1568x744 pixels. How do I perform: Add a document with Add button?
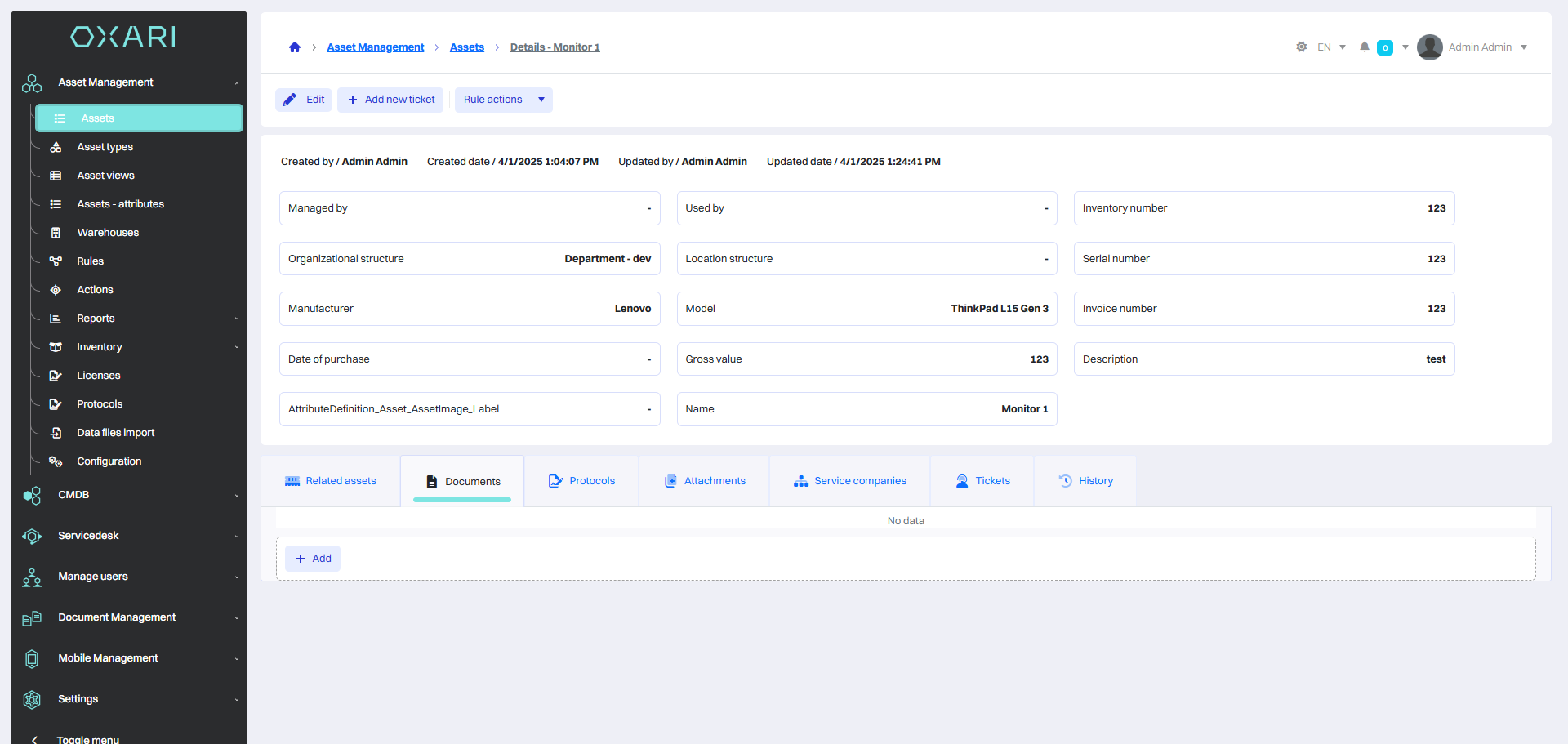pos(314,559)
